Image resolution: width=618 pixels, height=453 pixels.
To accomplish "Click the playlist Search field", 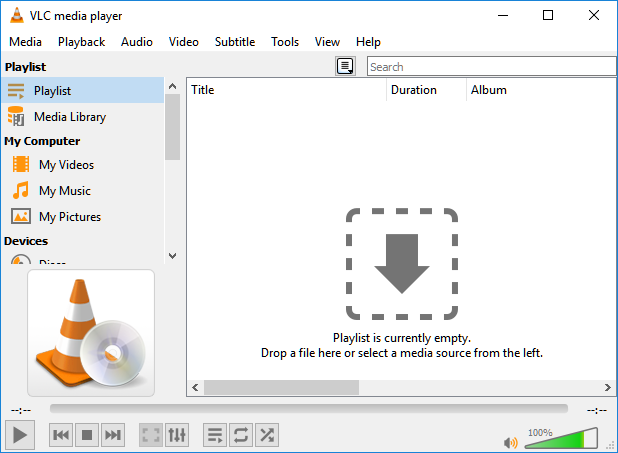I will tap(491, 66).
